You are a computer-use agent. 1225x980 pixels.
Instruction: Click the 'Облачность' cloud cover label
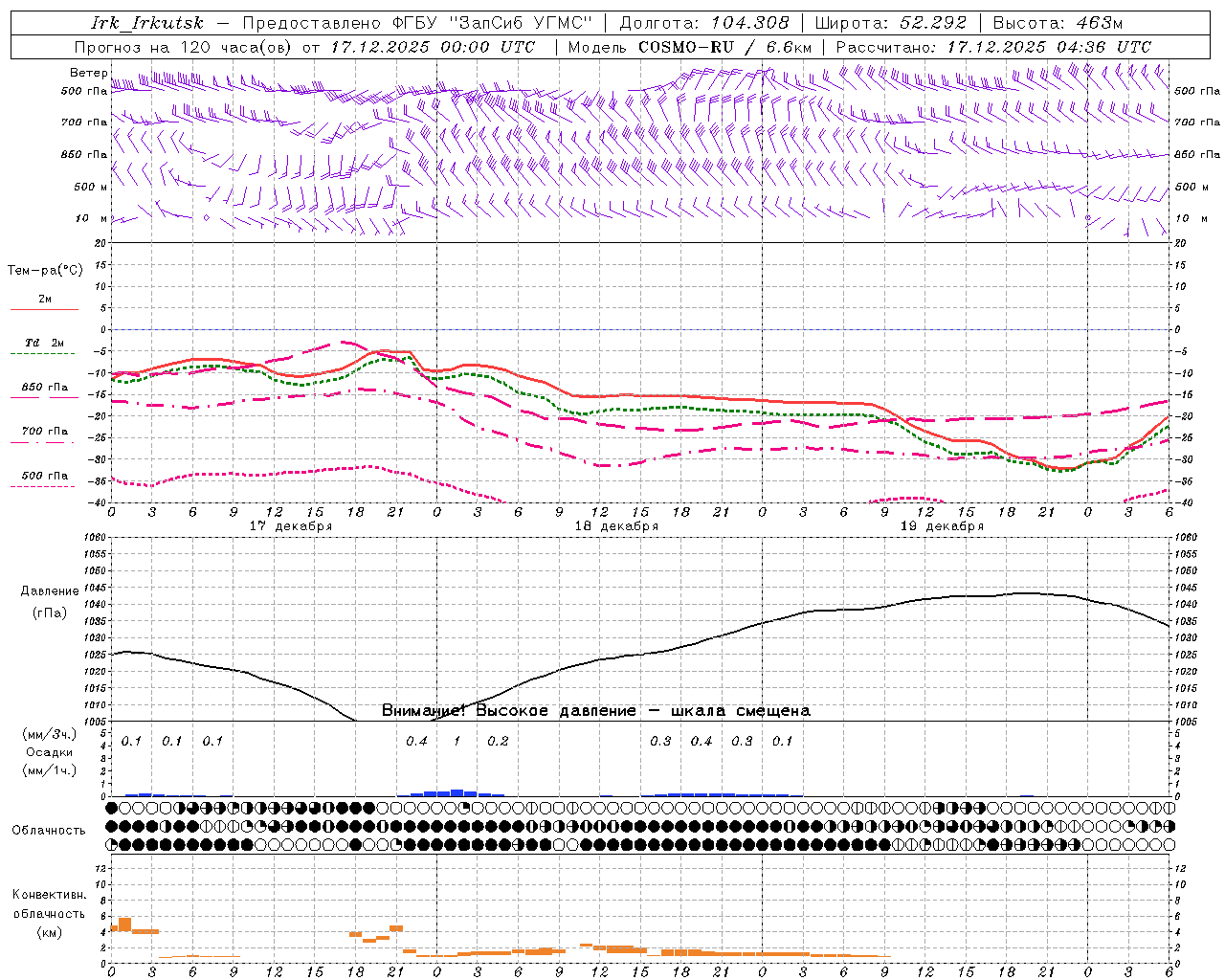pyautogui.click(x=49, y=831)
